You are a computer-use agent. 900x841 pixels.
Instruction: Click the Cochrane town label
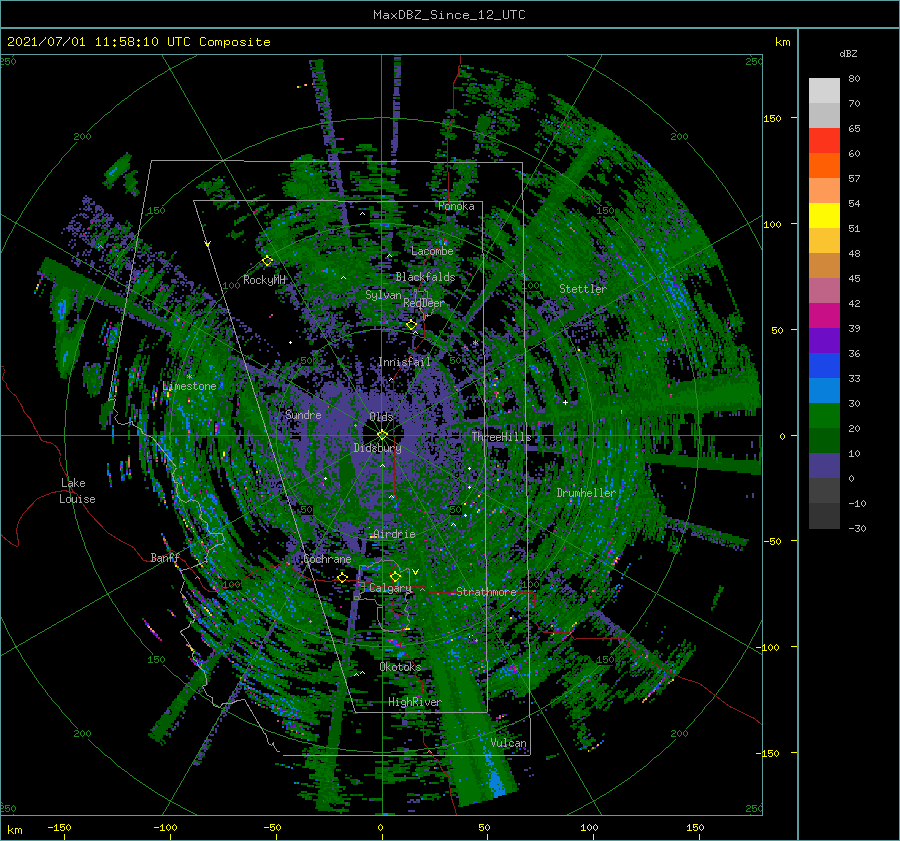click(x=327, y=559)
